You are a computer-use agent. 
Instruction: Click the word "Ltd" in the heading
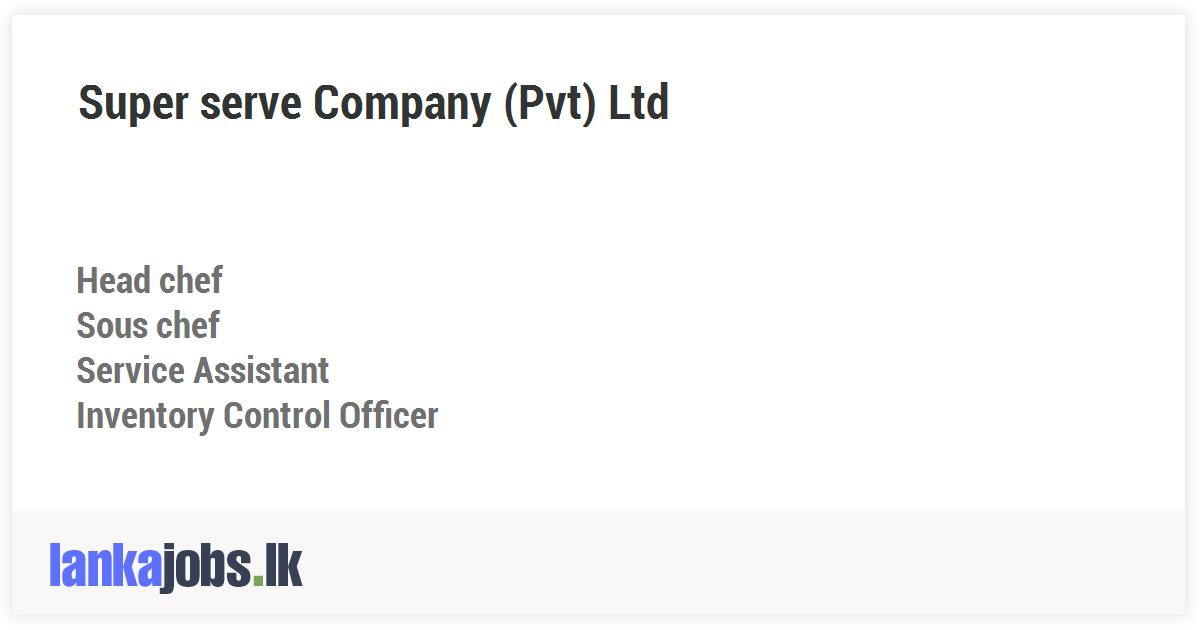pyautogui.click(x=639, y=103)
